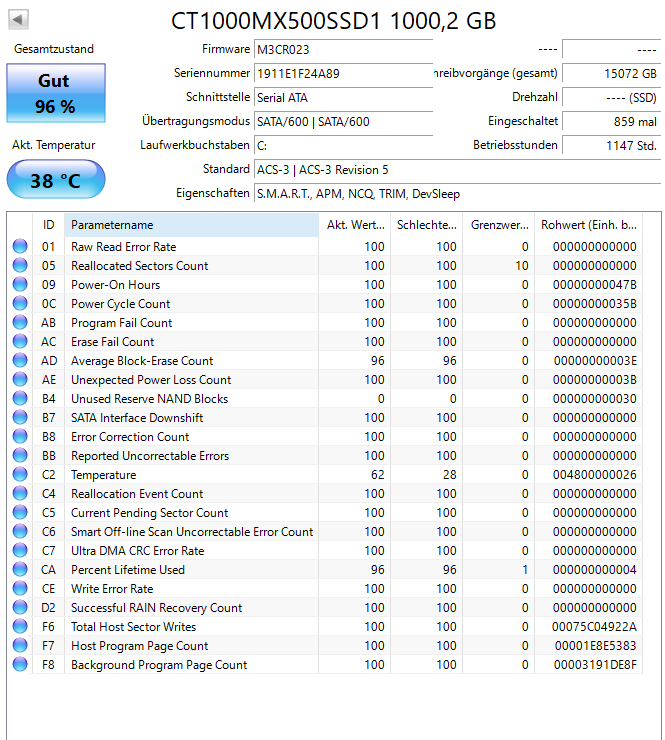Click the 38 °C temperature button
This screenshot has width=665, height=740.
coord(56,180)
